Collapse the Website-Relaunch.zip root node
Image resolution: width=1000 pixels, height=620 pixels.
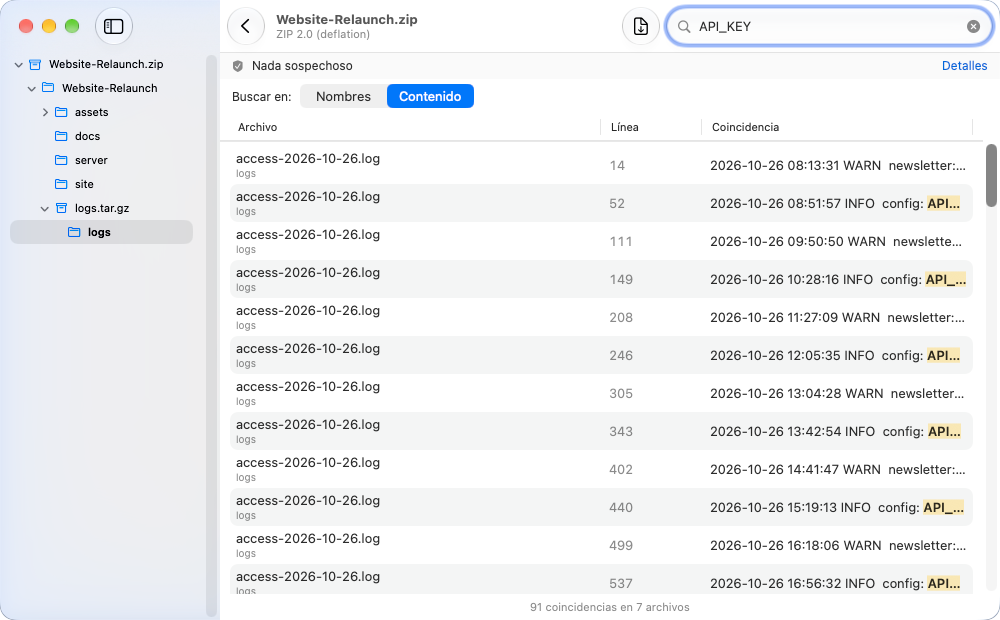(x=18, y=64)
